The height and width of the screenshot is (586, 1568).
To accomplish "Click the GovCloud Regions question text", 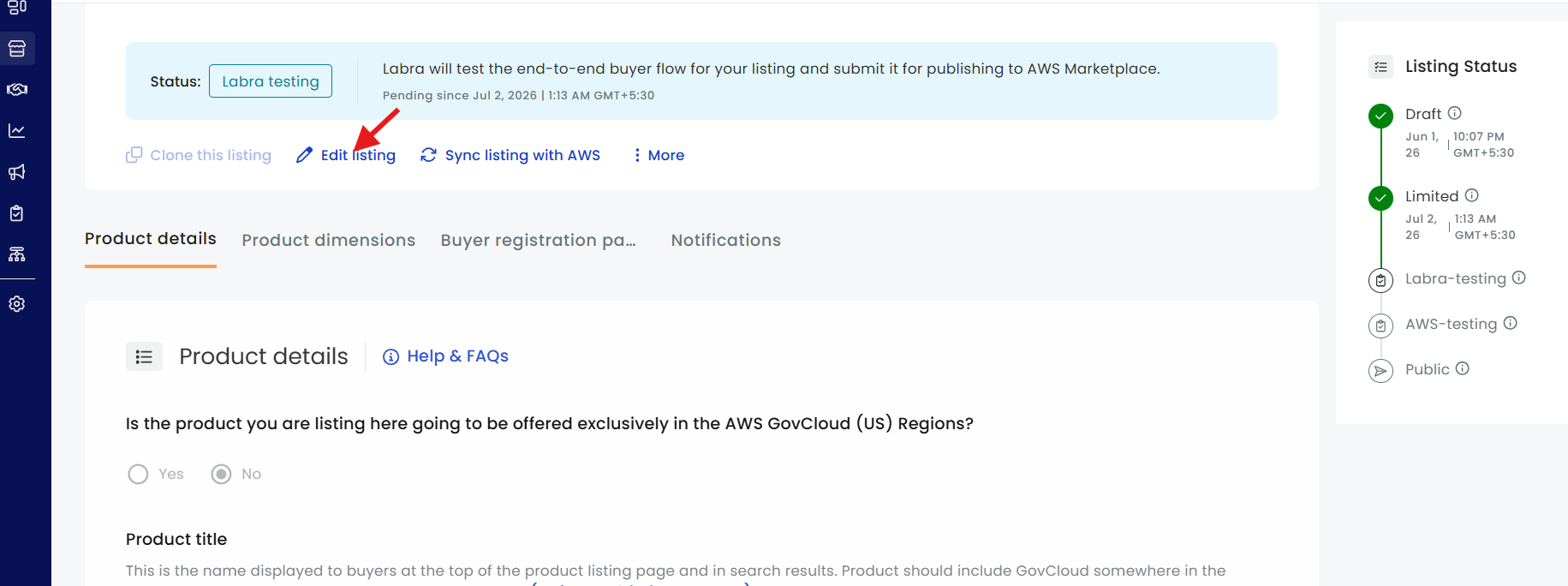I will pos(550,424).
